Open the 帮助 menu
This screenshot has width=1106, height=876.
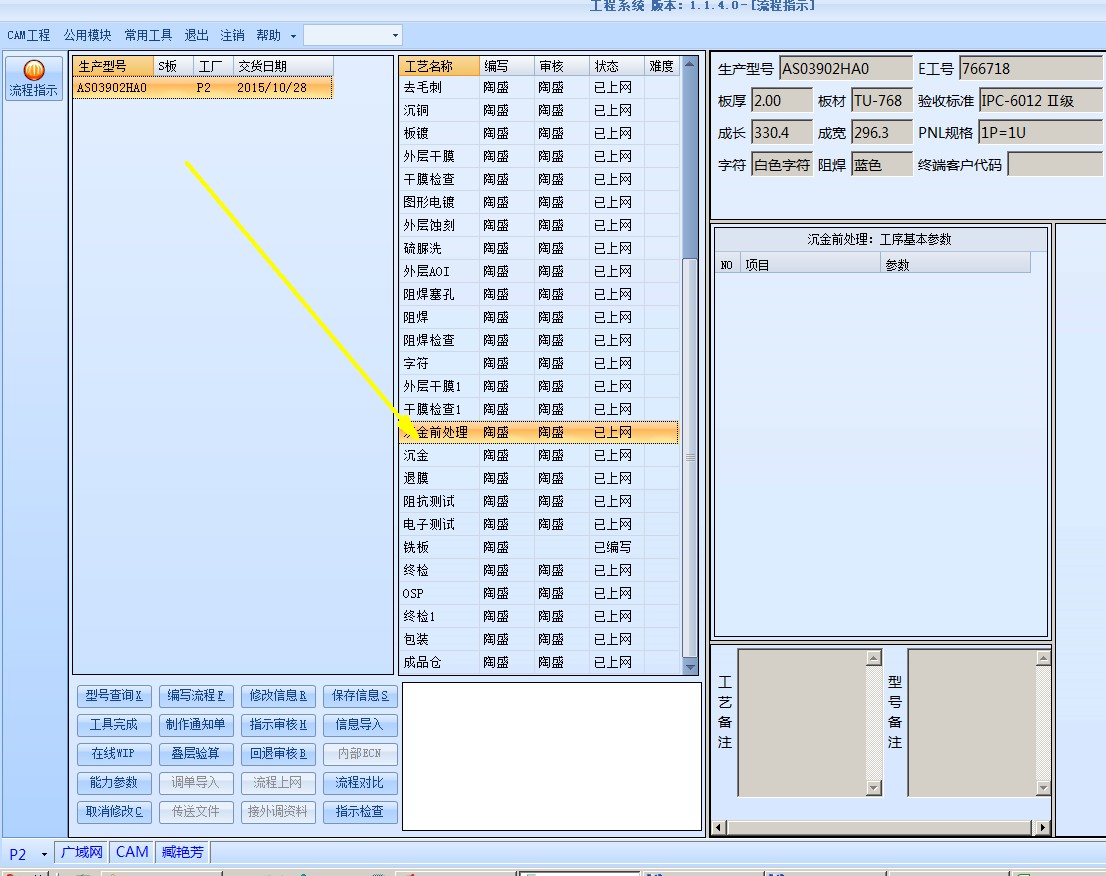(x=268, y=35)
